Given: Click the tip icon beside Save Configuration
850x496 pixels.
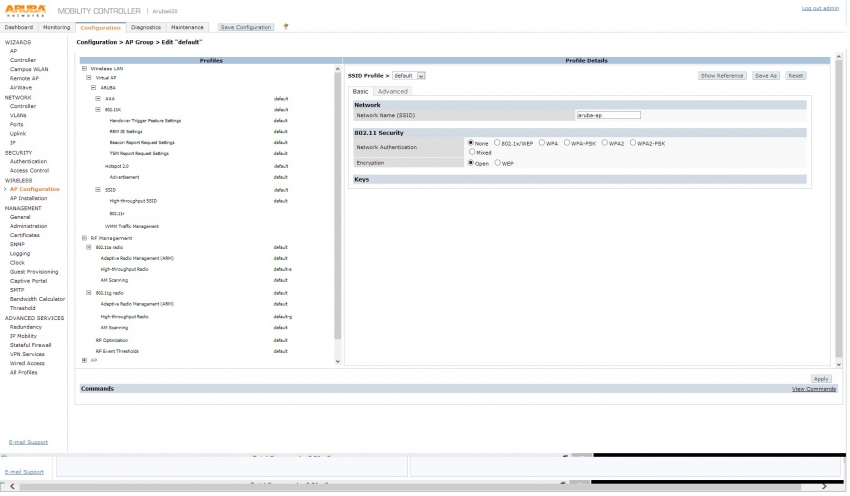Looking at the screenshot, I should [286, 27].
